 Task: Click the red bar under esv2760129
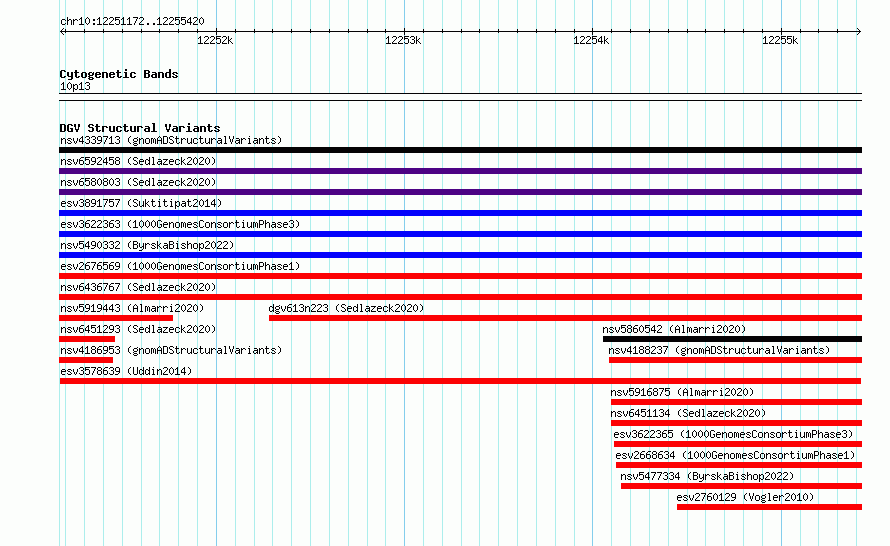pyautogui.click(x=770, y=507)
